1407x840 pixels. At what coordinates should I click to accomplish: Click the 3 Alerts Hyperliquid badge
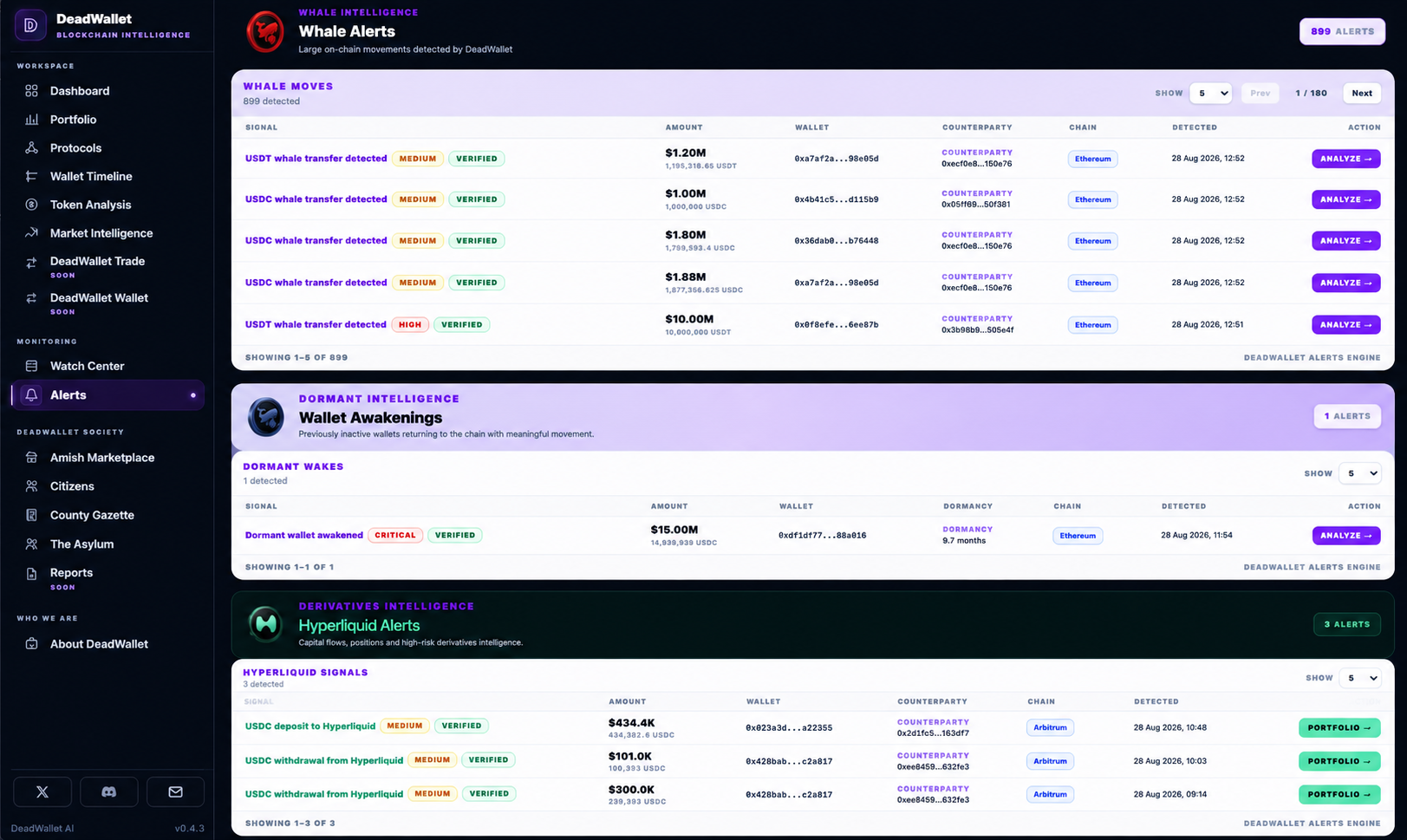(1346, 624)
